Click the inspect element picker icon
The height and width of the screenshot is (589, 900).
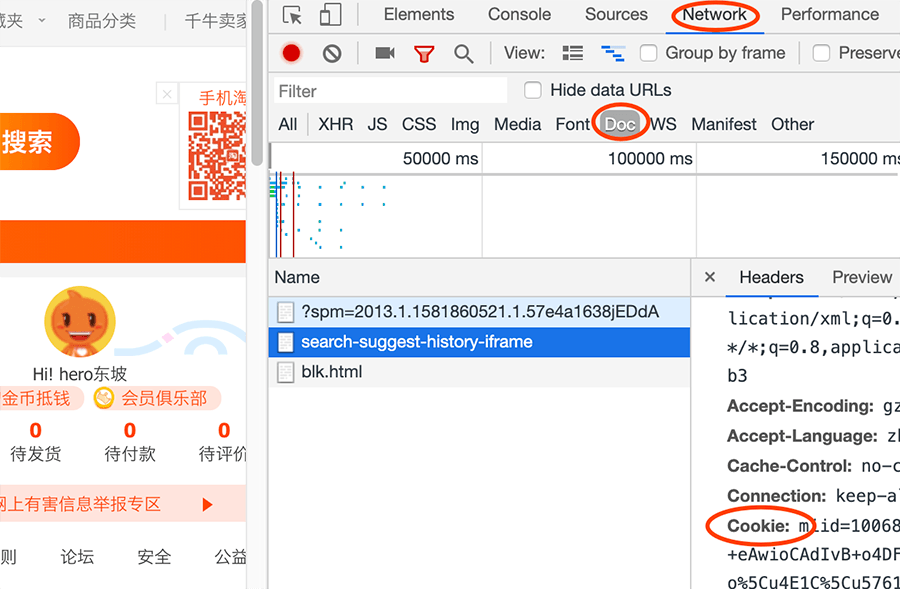coord(292,15)
